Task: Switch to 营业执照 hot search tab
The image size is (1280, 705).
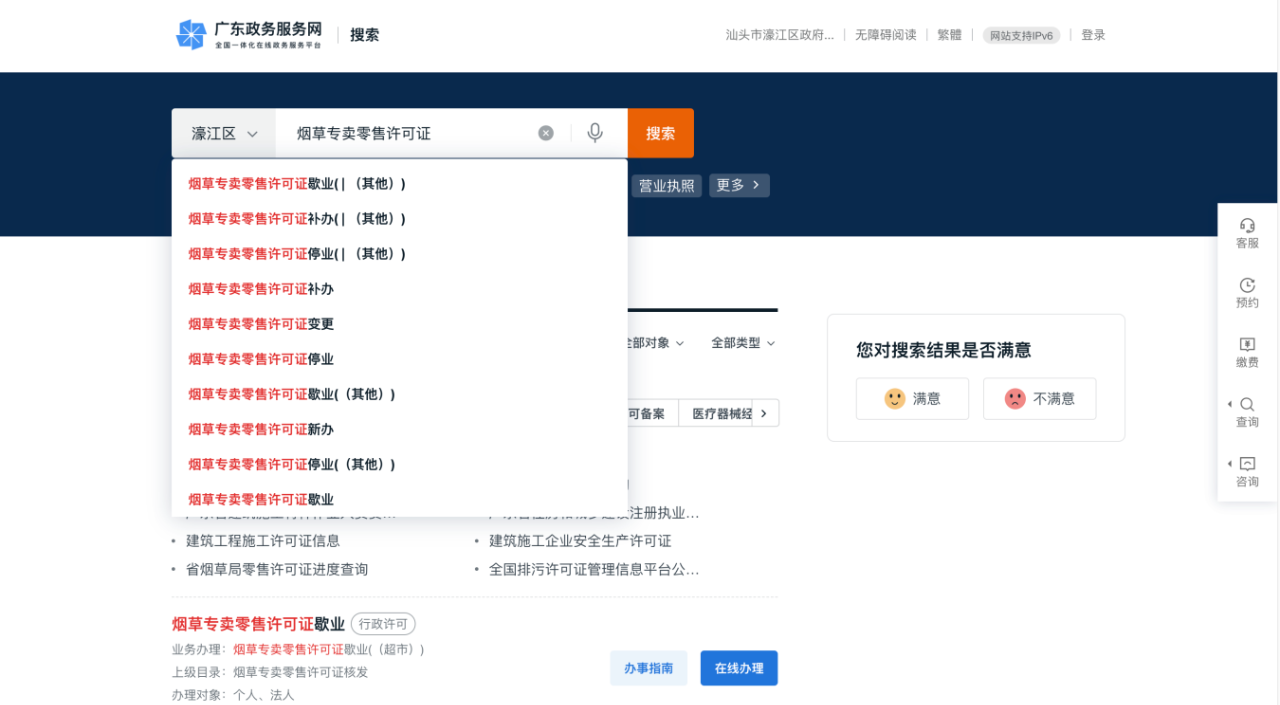Action: pyautogui.click(x=666, y=185)
